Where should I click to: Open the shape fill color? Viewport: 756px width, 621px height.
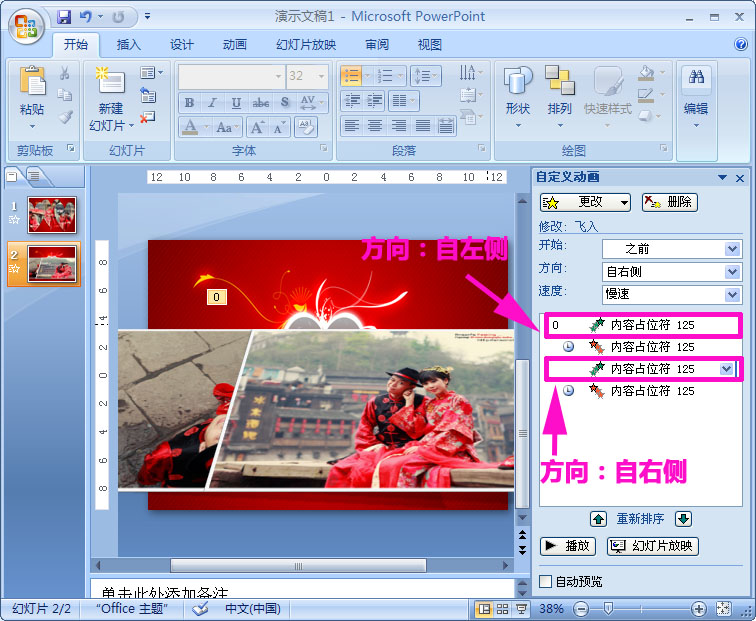coord(647,73)
